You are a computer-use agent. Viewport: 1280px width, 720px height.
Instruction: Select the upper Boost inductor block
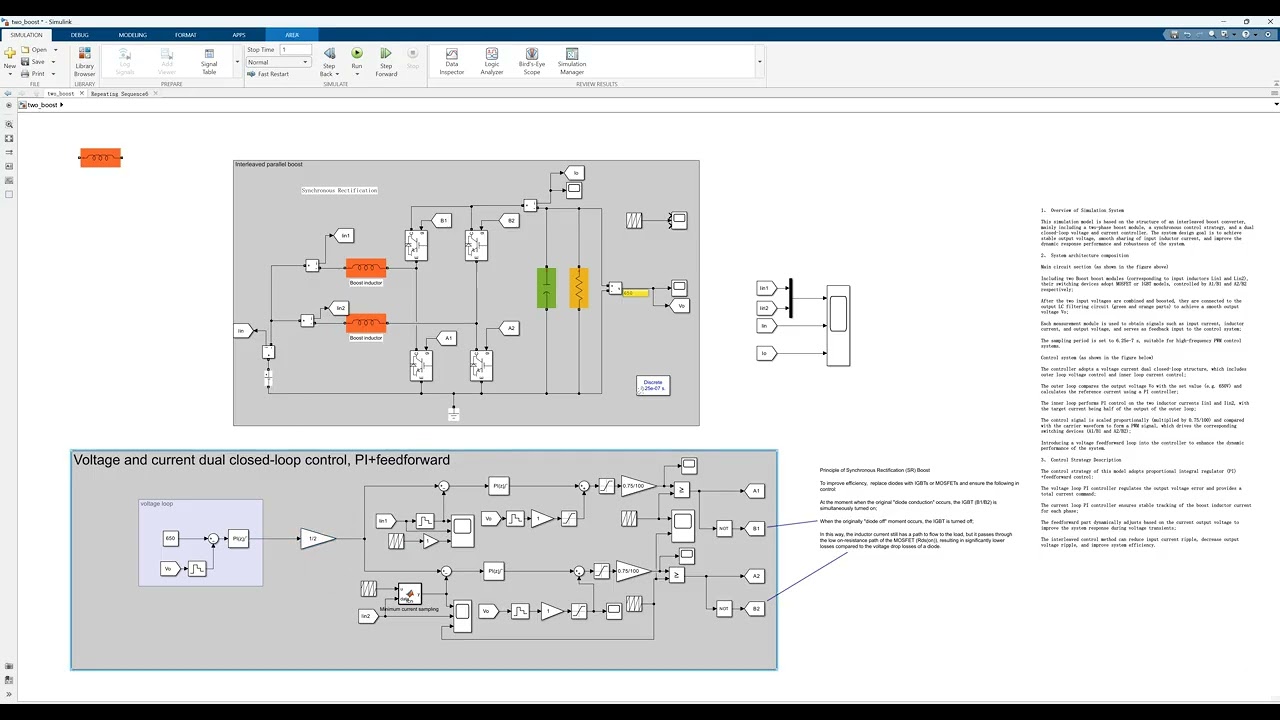click(x=366, y=268)
